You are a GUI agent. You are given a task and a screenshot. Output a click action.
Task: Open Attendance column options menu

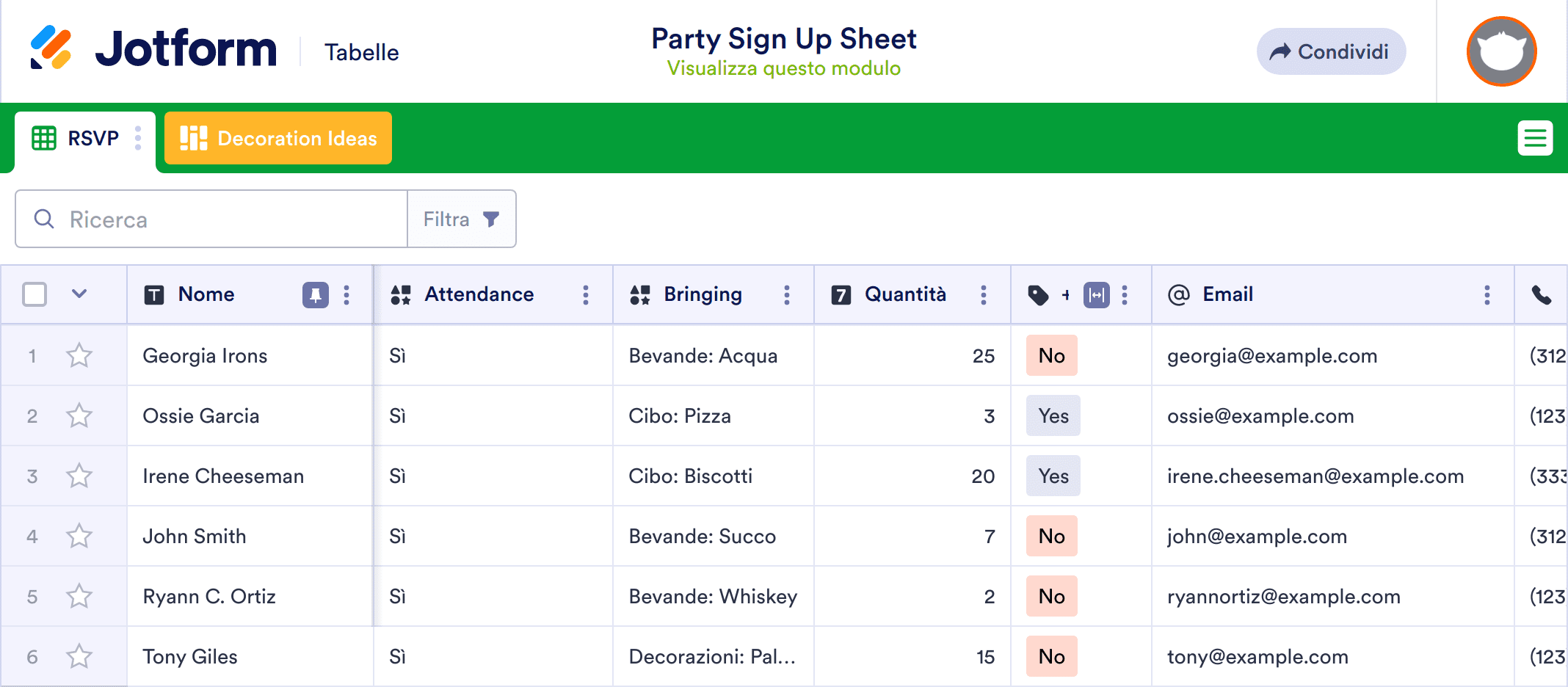click(x=586, y=295)
